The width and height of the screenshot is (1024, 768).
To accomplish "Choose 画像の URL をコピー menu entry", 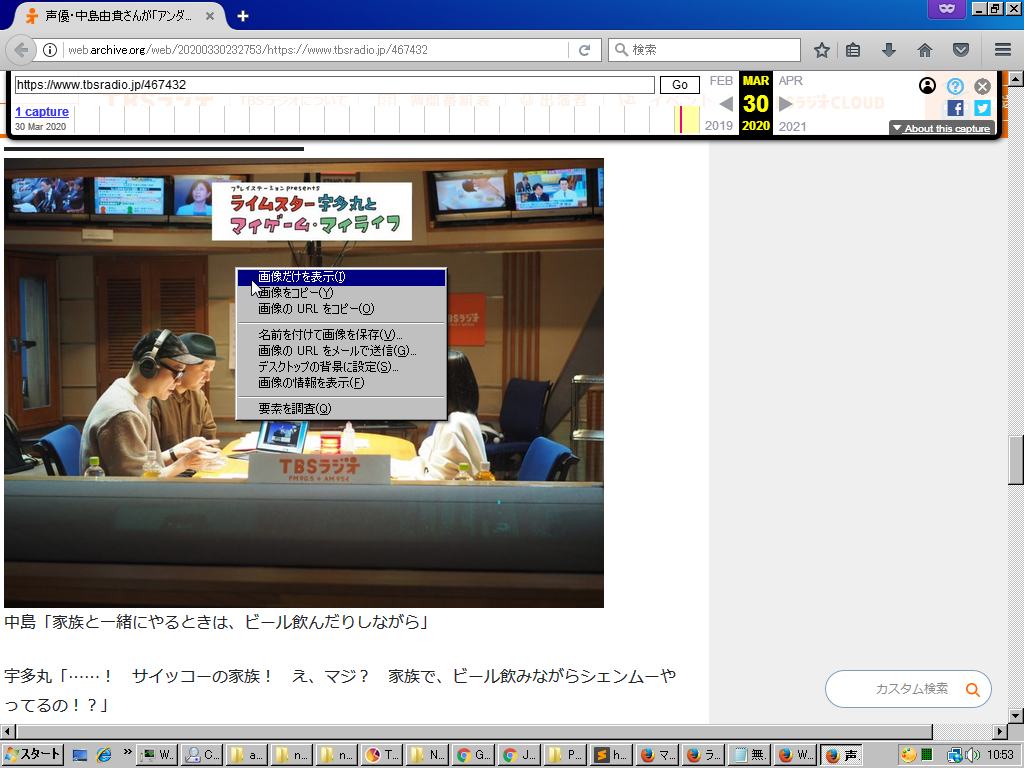I will [342, 309].
